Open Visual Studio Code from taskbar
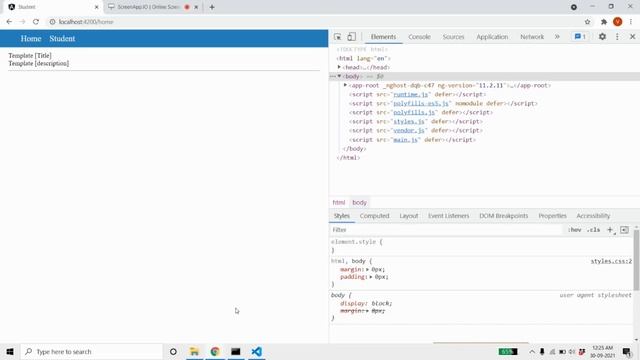640x360 pixels. [x=257, y=351]
